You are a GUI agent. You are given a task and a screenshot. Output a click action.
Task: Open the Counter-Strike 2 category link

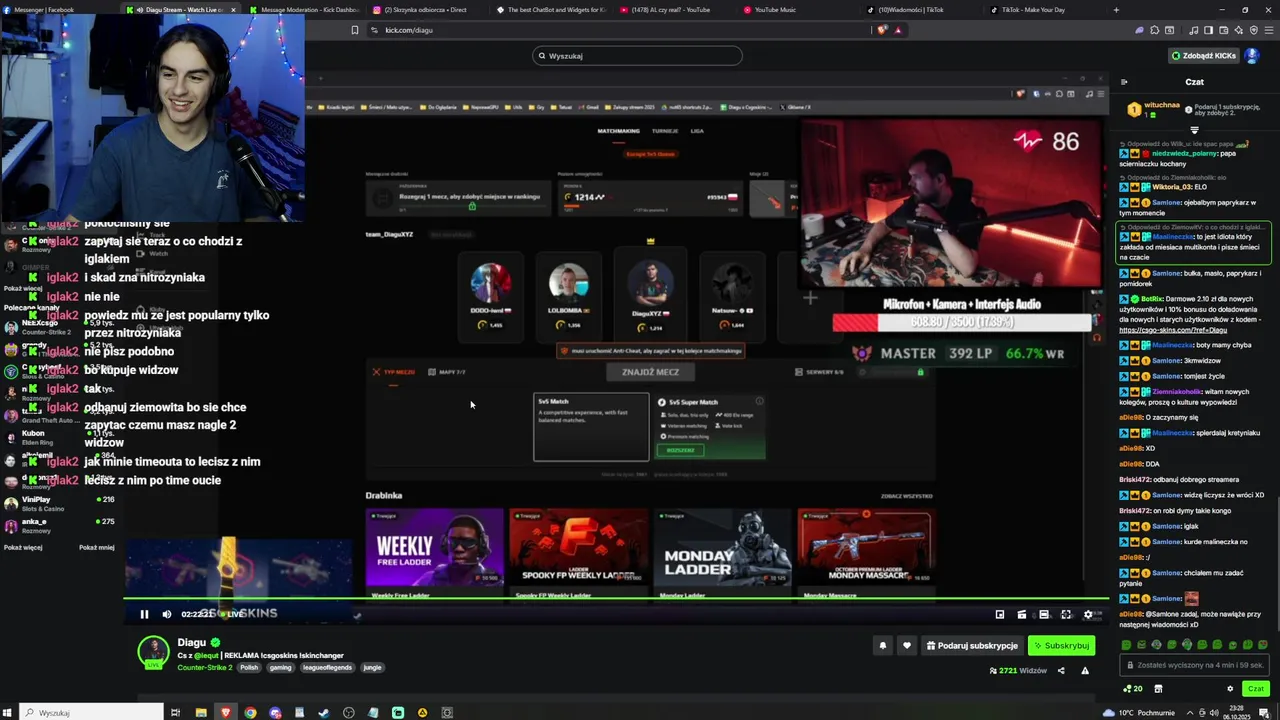coord(204,667)
